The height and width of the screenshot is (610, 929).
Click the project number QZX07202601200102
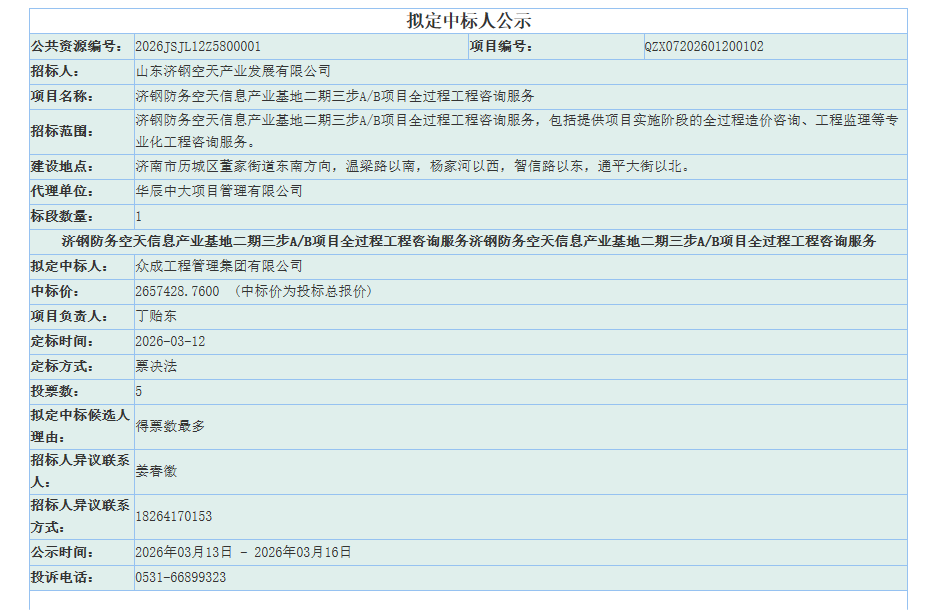click(704, 47)
